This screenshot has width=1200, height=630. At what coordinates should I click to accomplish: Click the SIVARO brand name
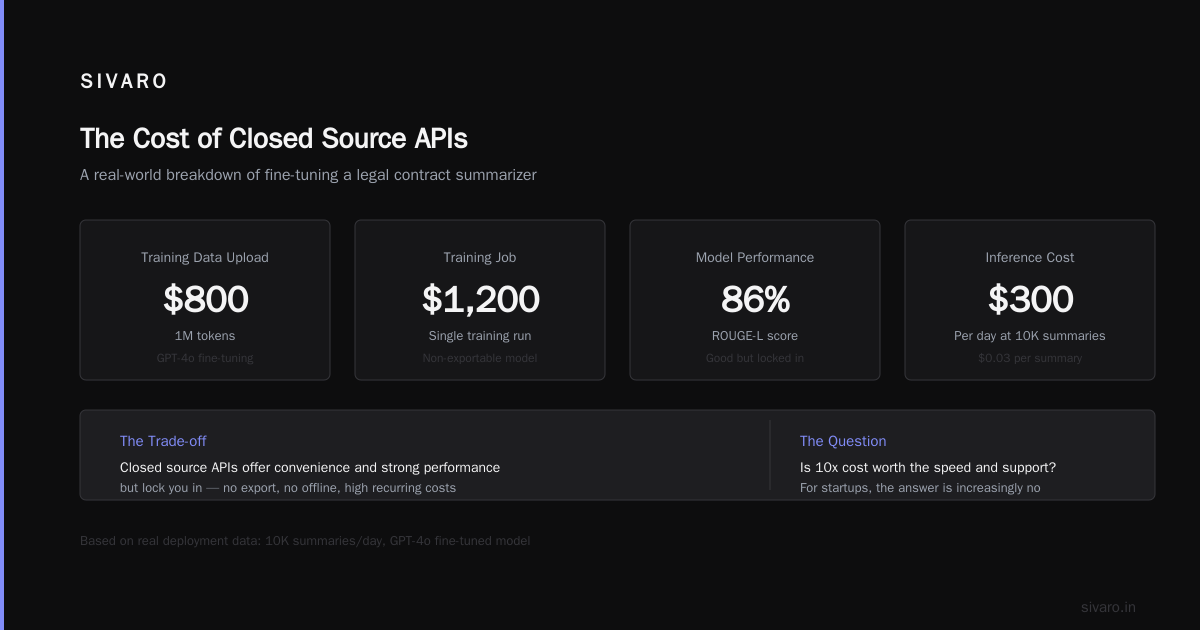pos(124,82)
